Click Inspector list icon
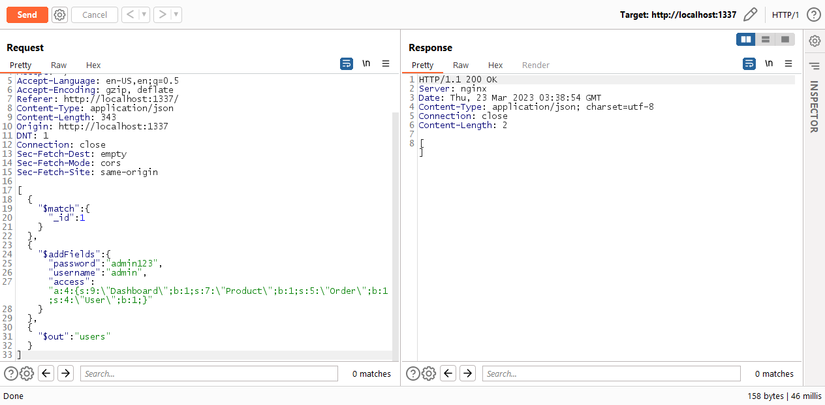825x405 pixels. [x=814, y=66]
